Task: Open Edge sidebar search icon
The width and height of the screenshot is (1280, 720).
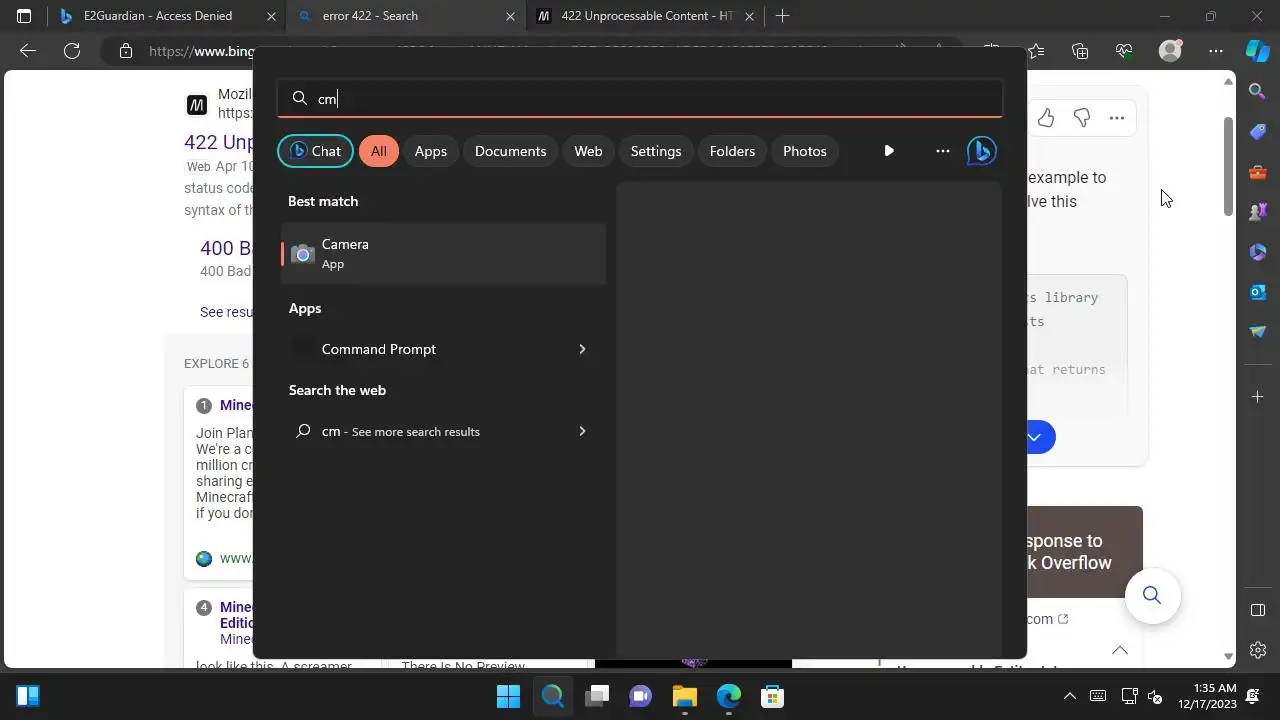Action: coord(1258,91)
